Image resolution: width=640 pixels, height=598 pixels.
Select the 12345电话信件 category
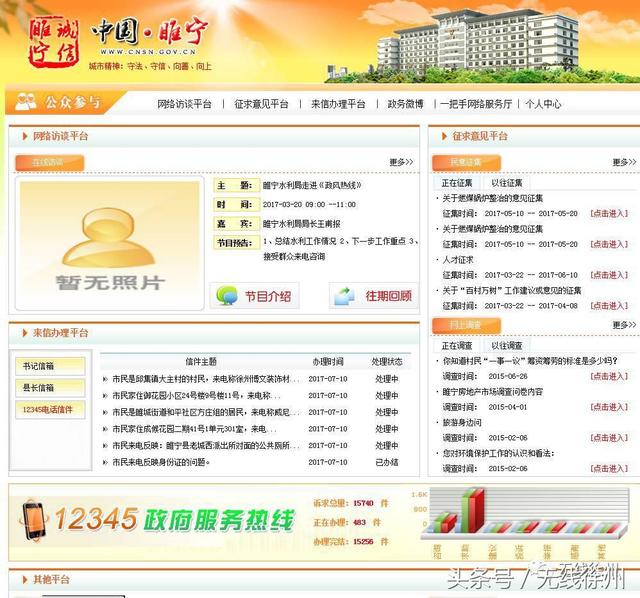pyautogui.click(x=50, y=409)
